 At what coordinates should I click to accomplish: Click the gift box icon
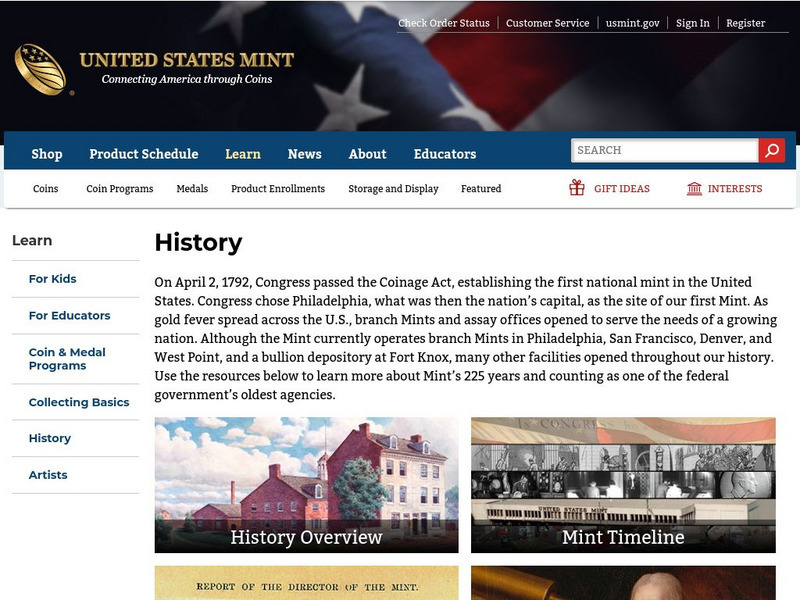click(577, 188)
